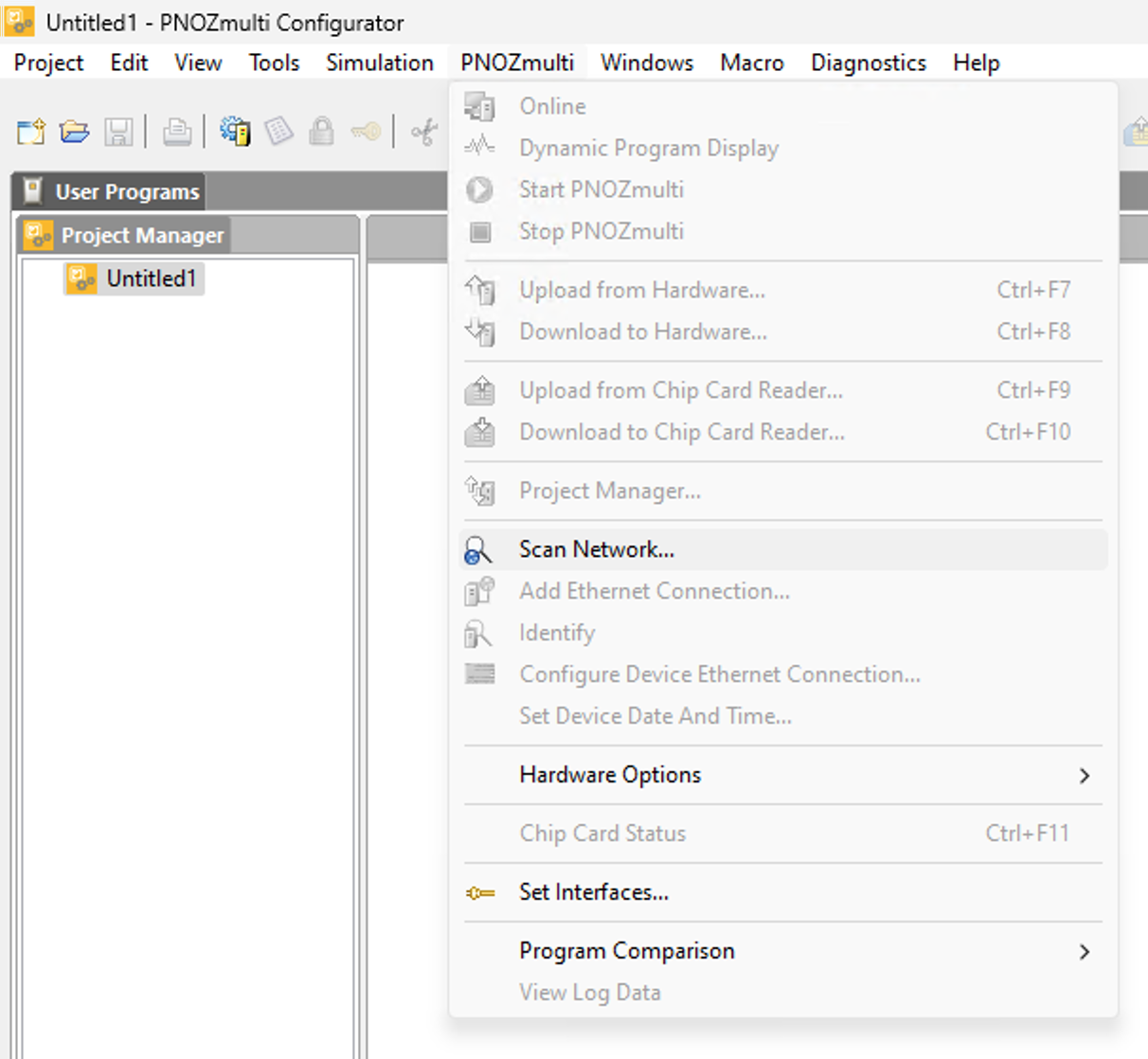The width and height of the screenshot is (1148, 1059).
Task: Click the Download to Hardware arrow icon
Action: tap(480, 332)
